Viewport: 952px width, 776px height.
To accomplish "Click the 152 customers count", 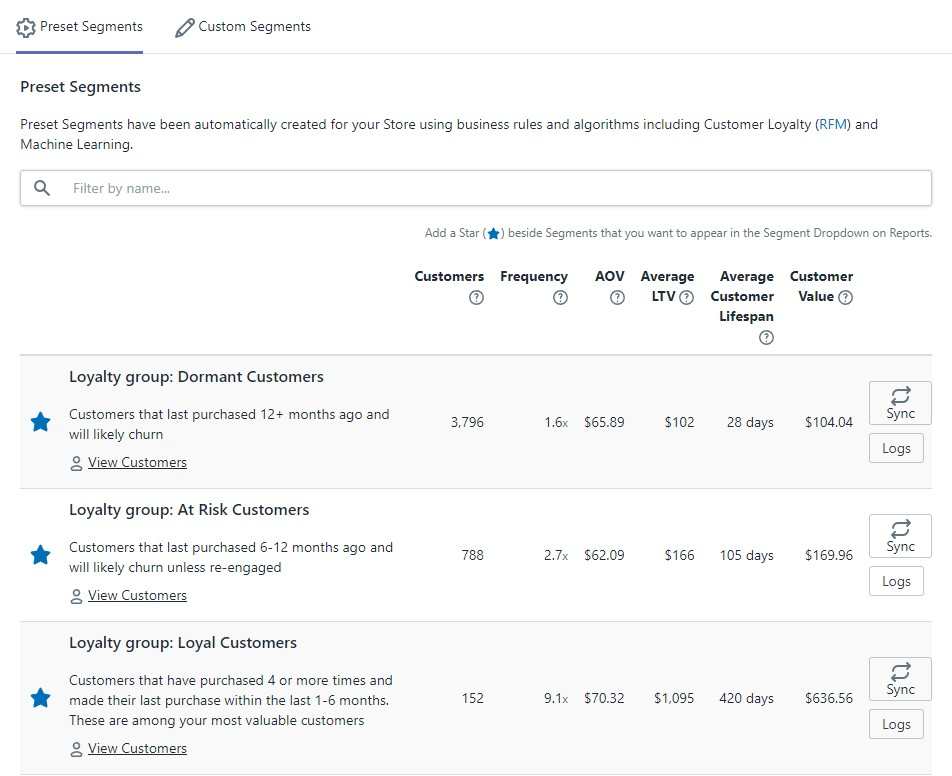I will [x=472, y=699].
